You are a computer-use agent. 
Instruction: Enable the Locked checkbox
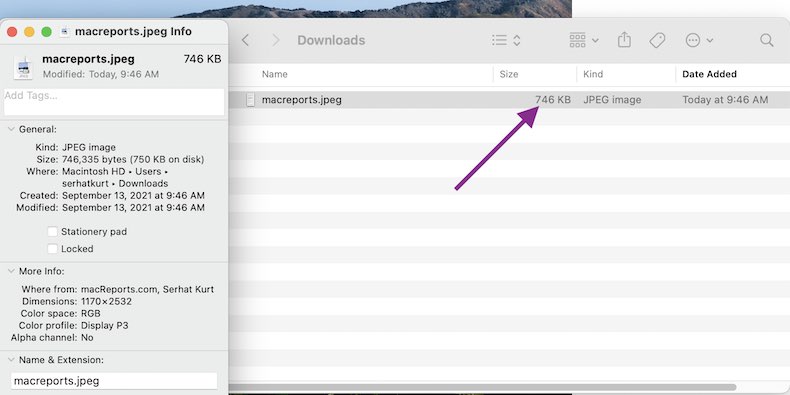pos(52,249)
